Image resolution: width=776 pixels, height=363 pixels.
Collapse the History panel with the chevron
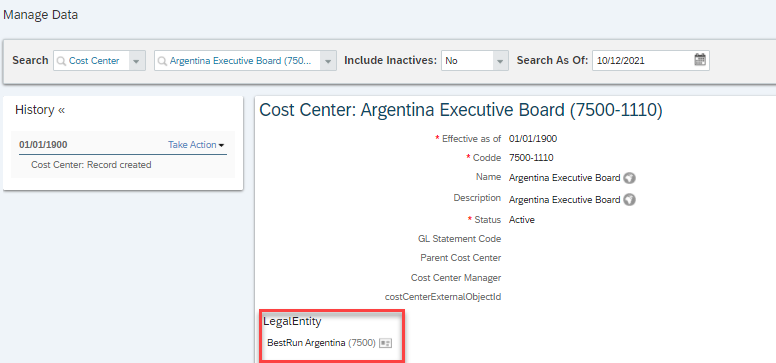pos(61,110)
